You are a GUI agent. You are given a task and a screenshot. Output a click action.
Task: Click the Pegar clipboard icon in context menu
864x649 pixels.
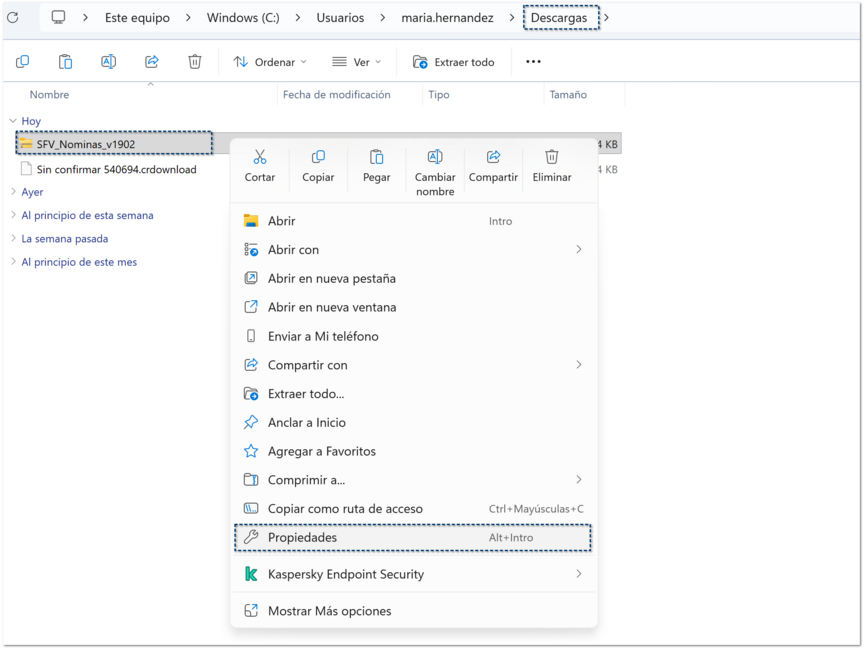coord(377,158)
